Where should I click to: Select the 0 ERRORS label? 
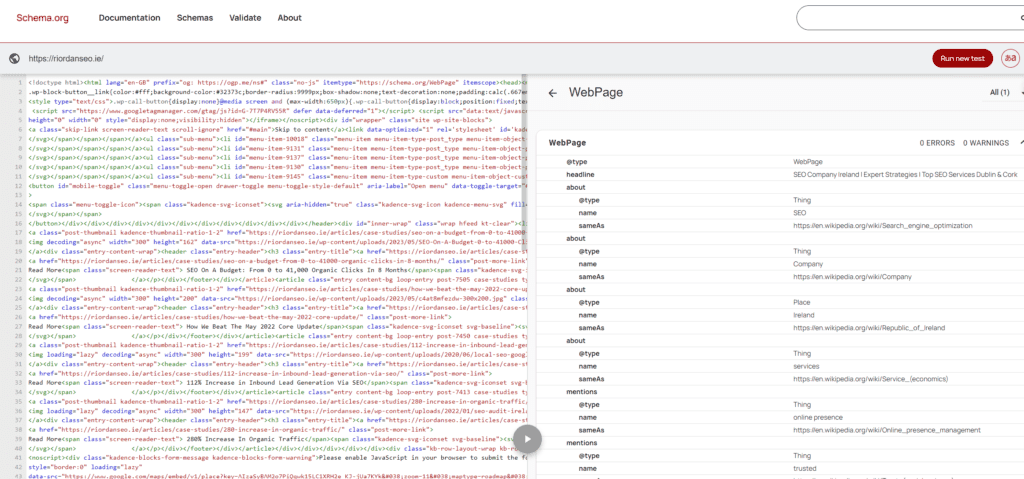[x=937, y=142]
